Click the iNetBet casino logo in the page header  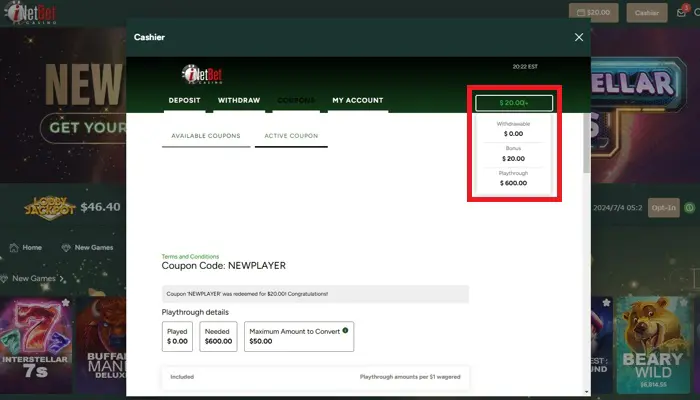tap(31, 12)
